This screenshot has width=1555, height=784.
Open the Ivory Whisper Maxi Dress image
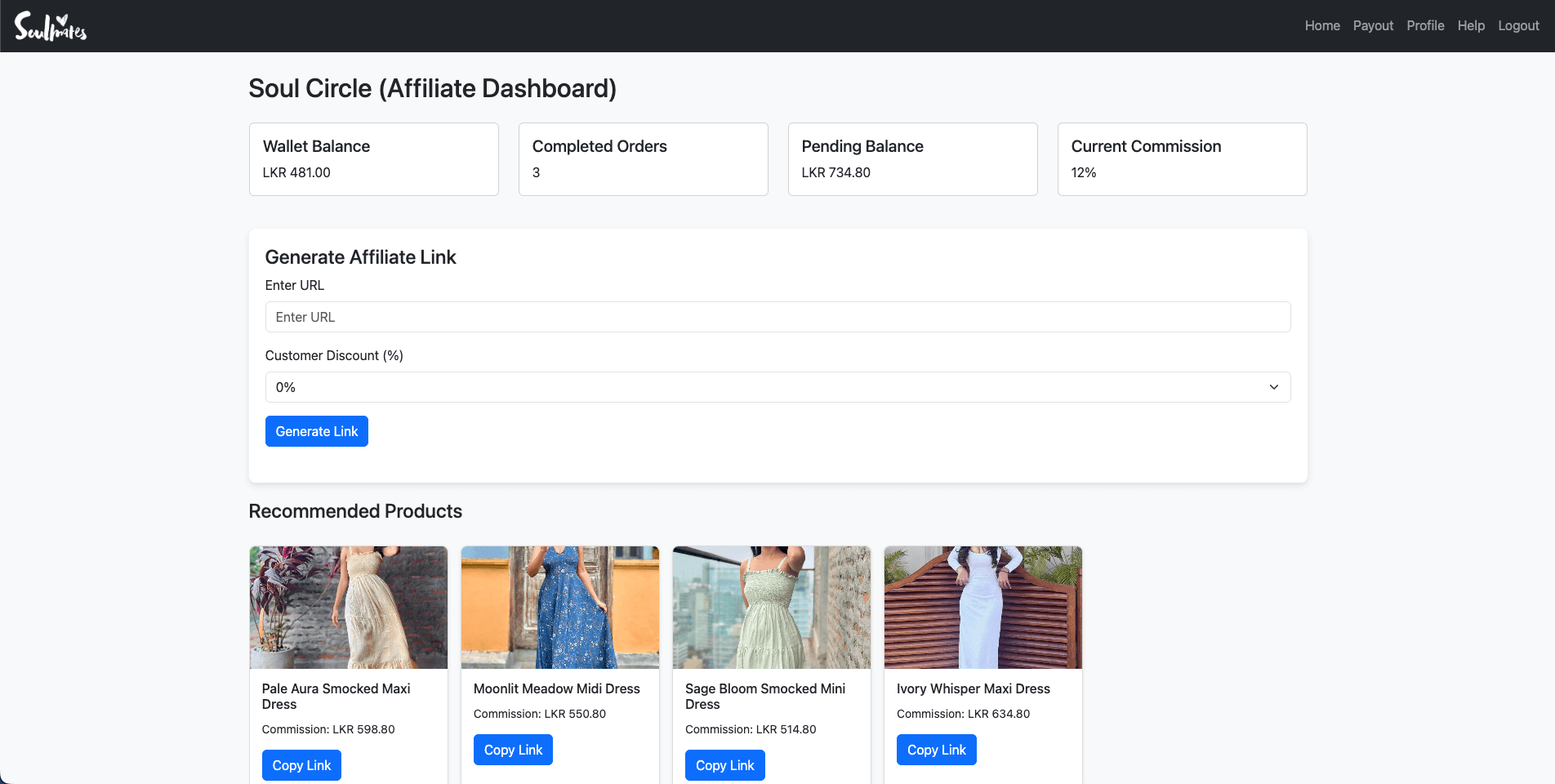coord(983,608)
